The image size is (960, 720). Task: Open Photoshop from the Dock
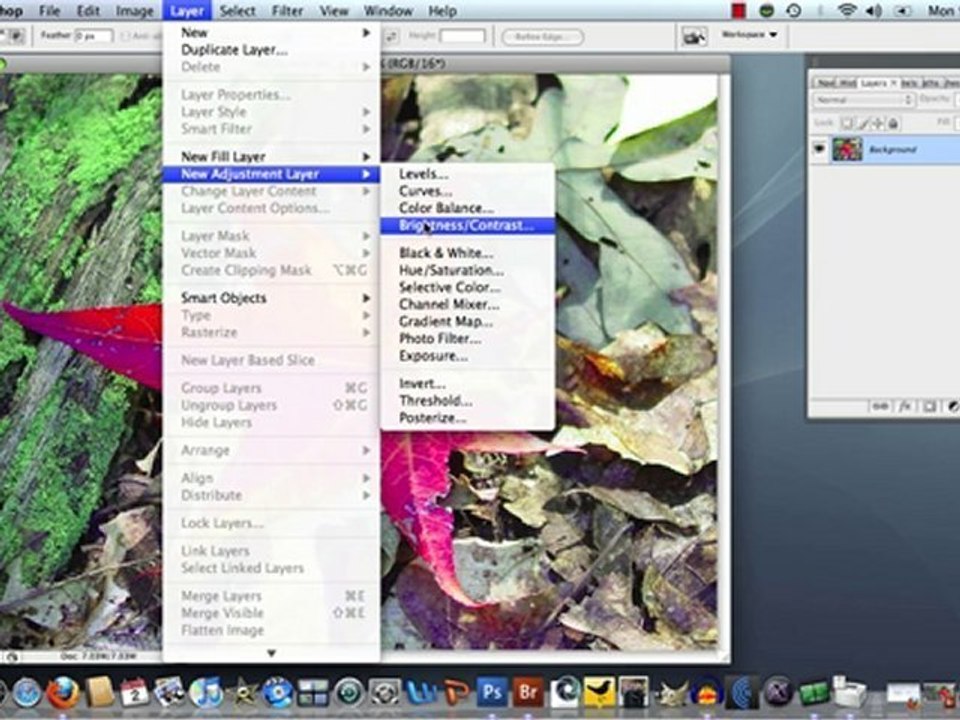coord(492,692)
